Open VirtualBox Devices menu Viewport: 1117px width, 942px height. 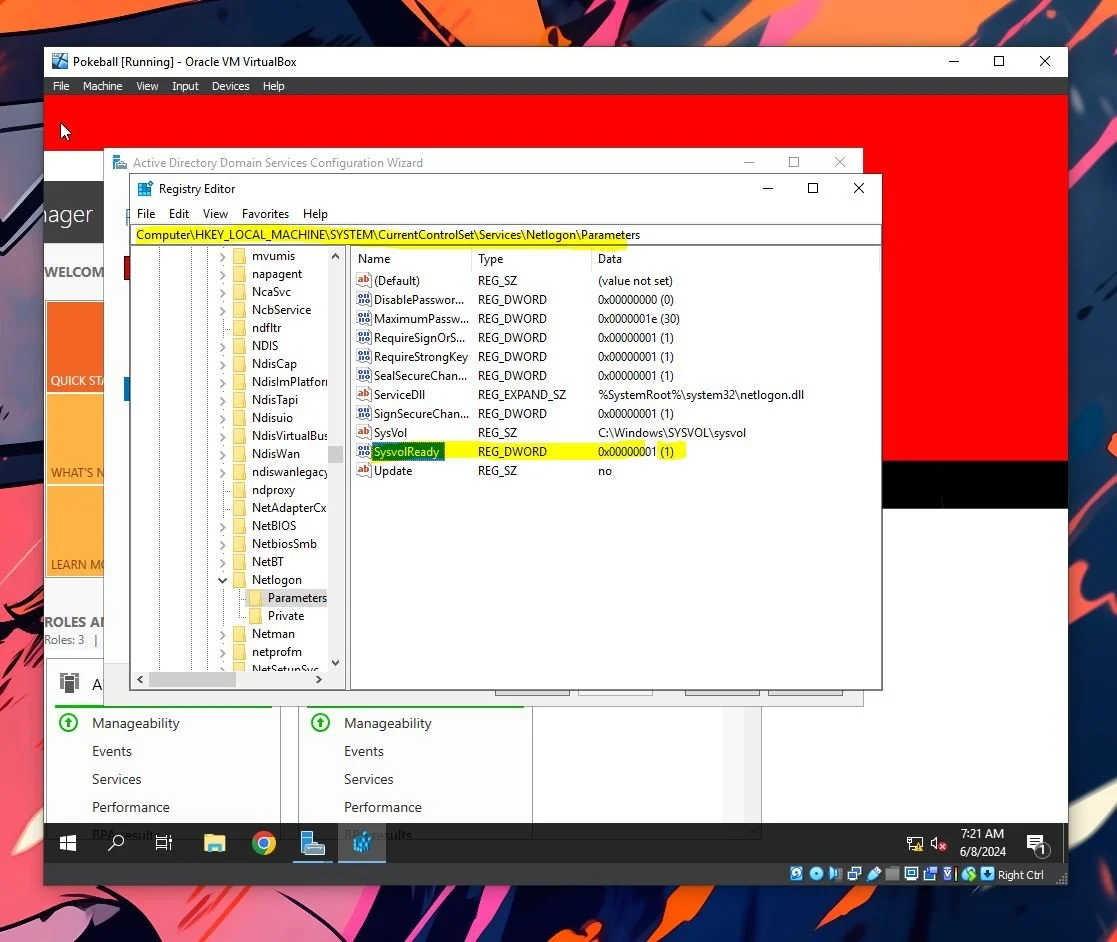pyautogui.click(x=231, y=86)
